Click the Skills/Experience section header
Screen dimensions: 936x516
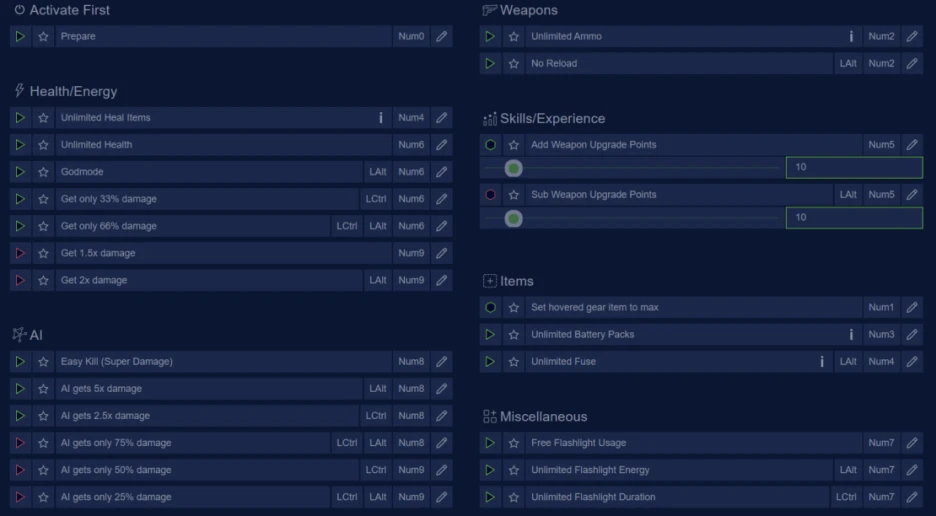(x=552, y=119)
